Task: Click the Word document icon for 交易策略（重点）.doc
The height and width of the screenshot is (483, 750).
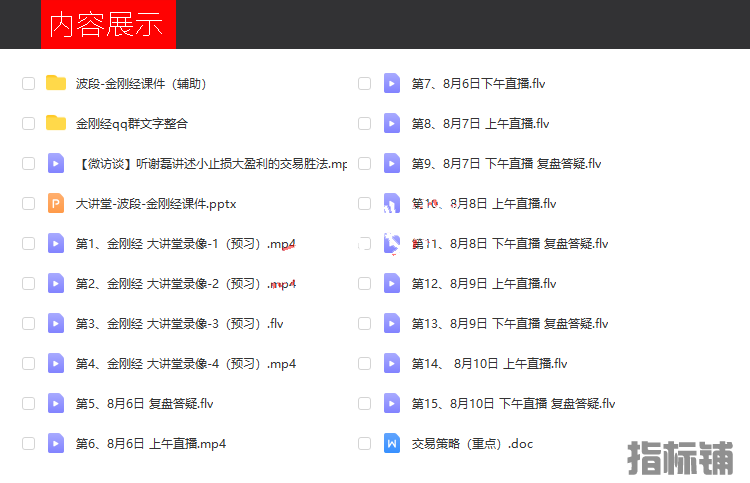Action: (x=392, y=444)
